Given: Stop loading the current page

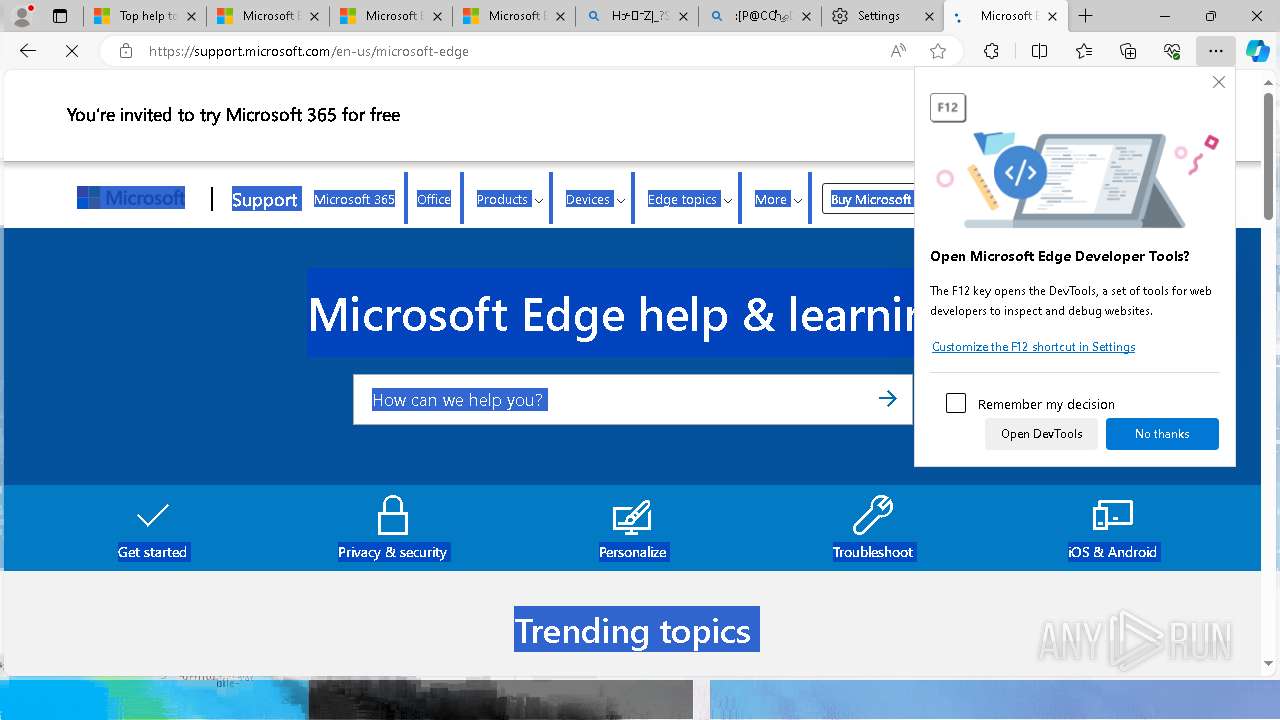Looking at the screenshot, I should [x=72, y=51].
